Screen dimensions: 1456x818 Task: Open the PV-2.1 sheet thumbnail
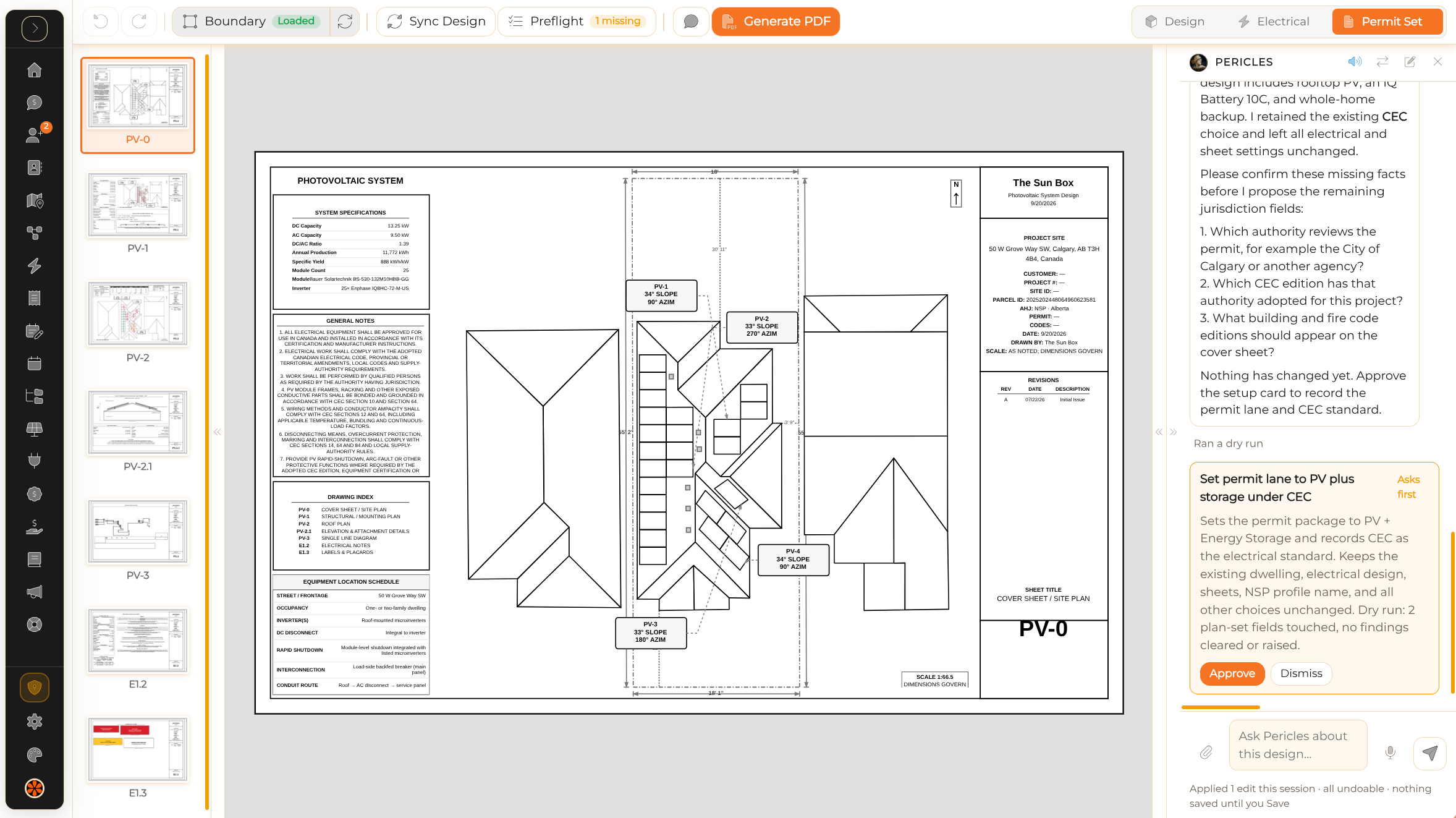[138, 432]
